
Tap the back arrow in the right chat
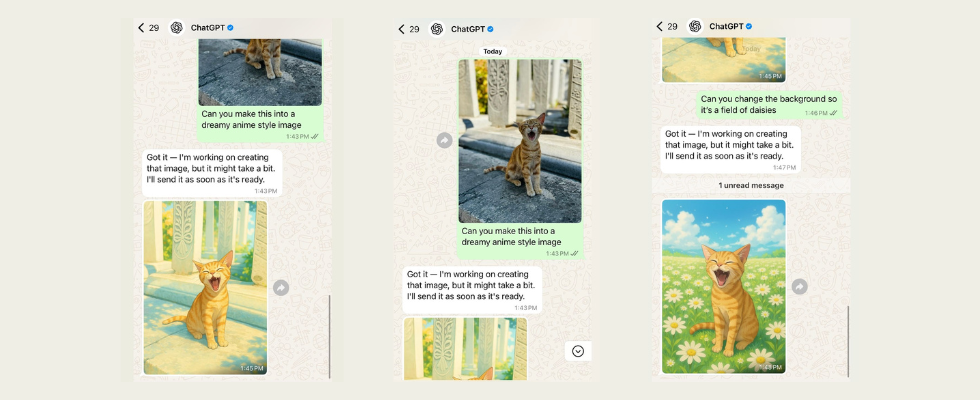[x=660, y=26]
